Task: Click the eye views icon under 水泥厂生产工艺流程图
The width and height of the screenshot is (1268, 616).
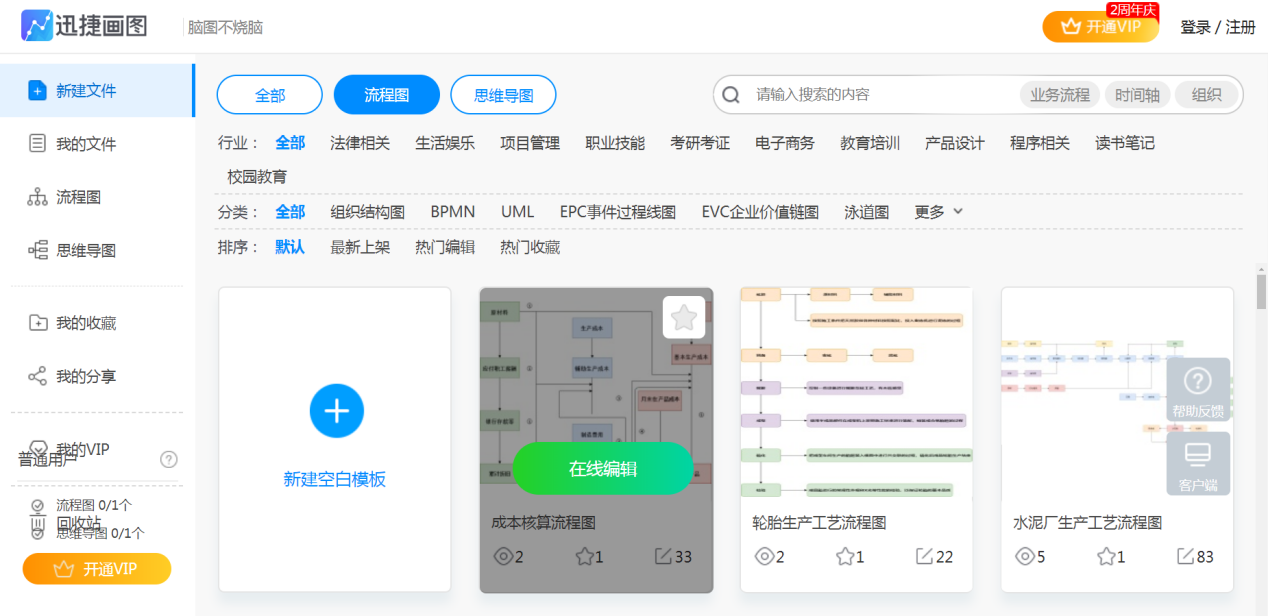Action: [1026, 557]
